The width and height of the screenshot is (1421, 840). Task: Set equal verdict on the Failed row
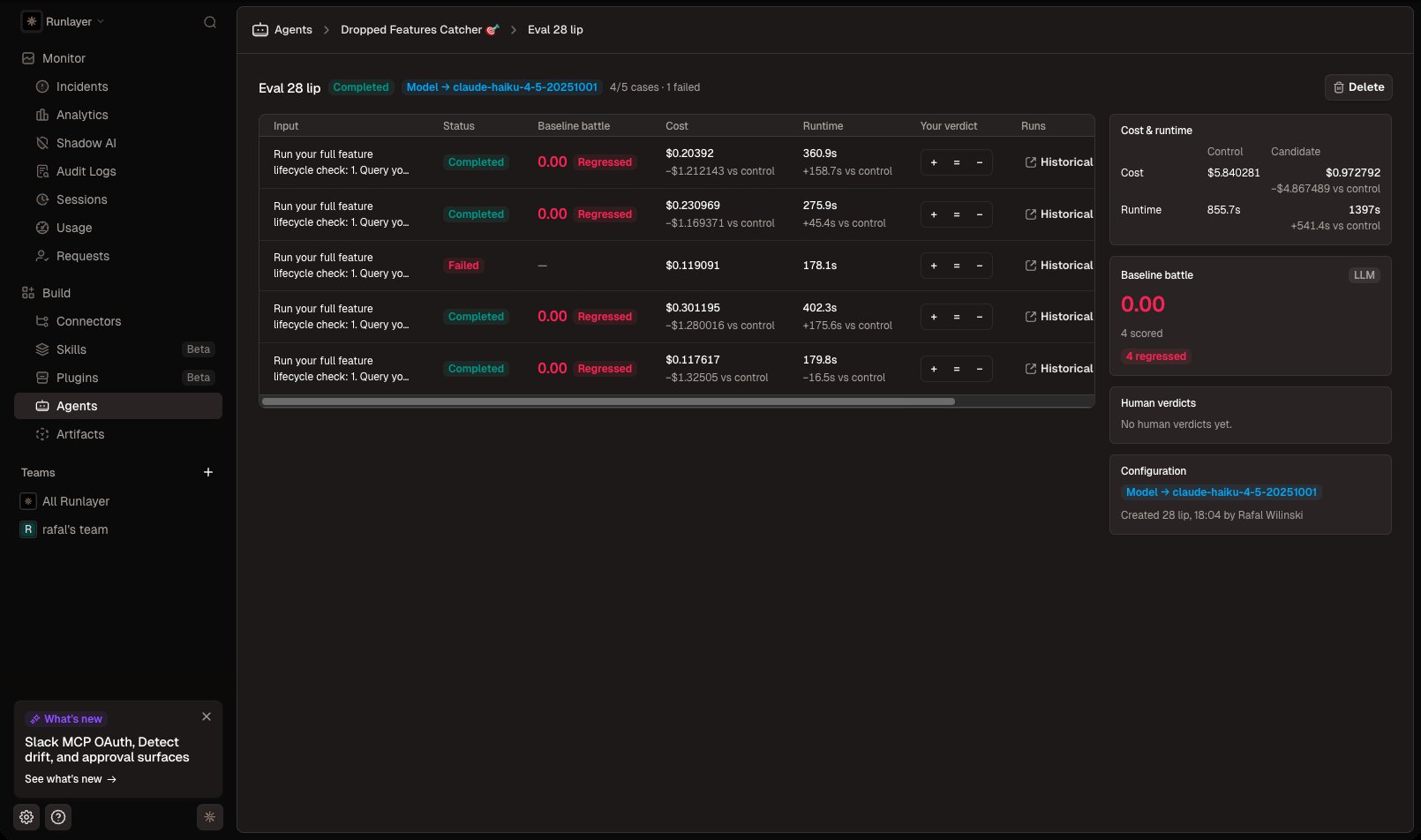(x=957, y=266)
